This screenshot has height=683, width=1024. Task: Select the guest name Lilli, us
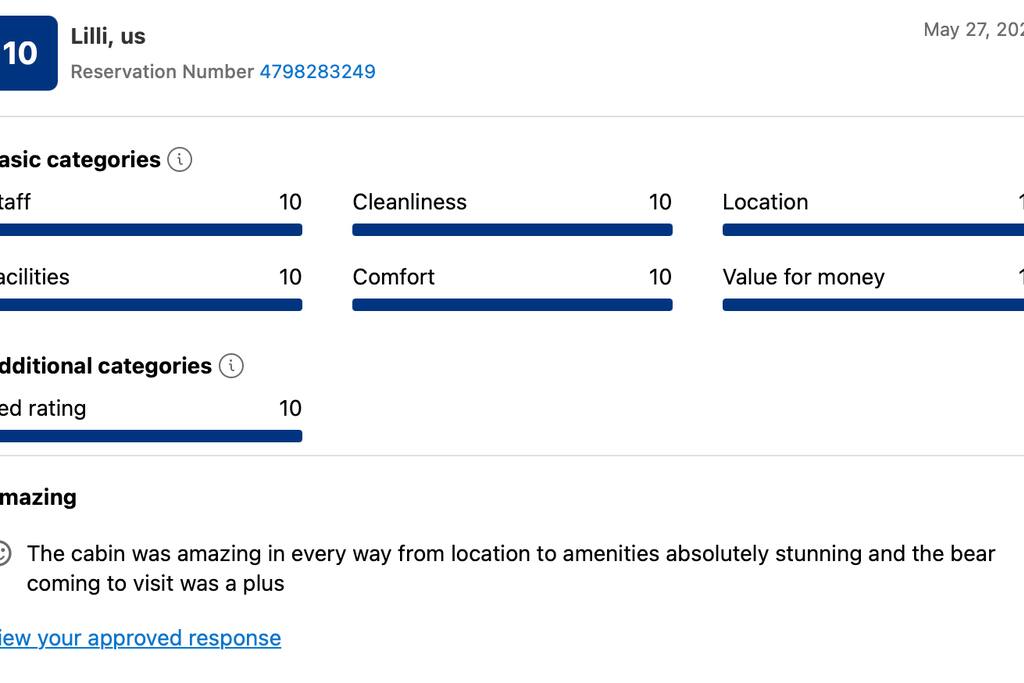pos(108,36)
